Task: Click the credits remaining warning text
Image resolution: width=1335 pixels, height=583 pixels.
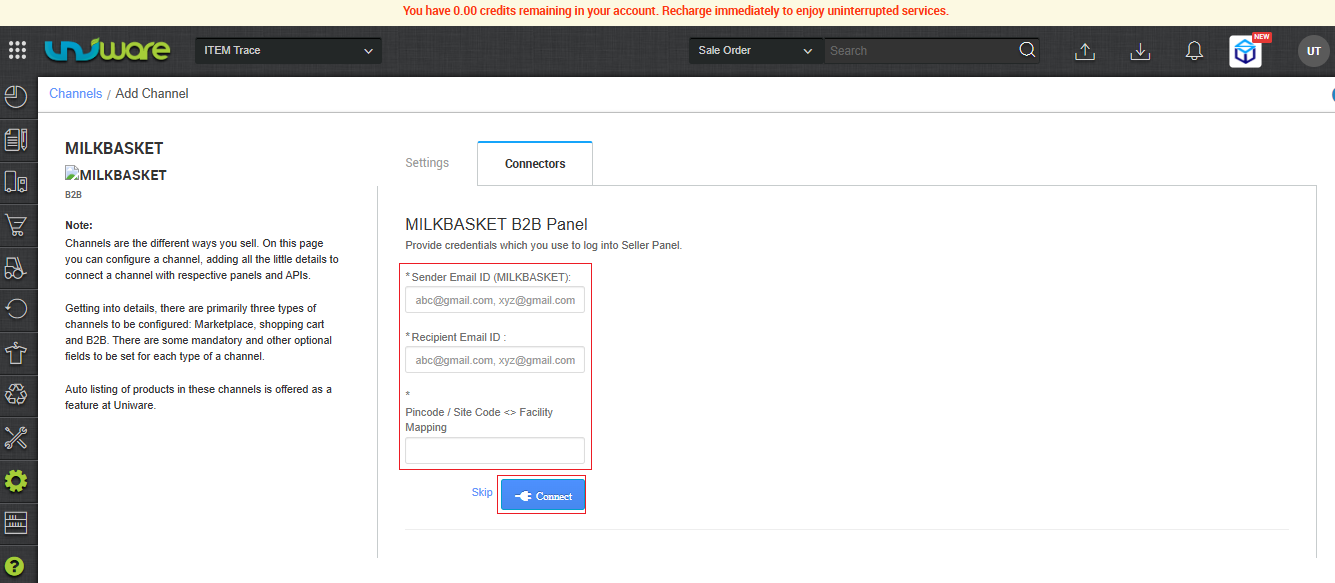Action: click(675, 11)
